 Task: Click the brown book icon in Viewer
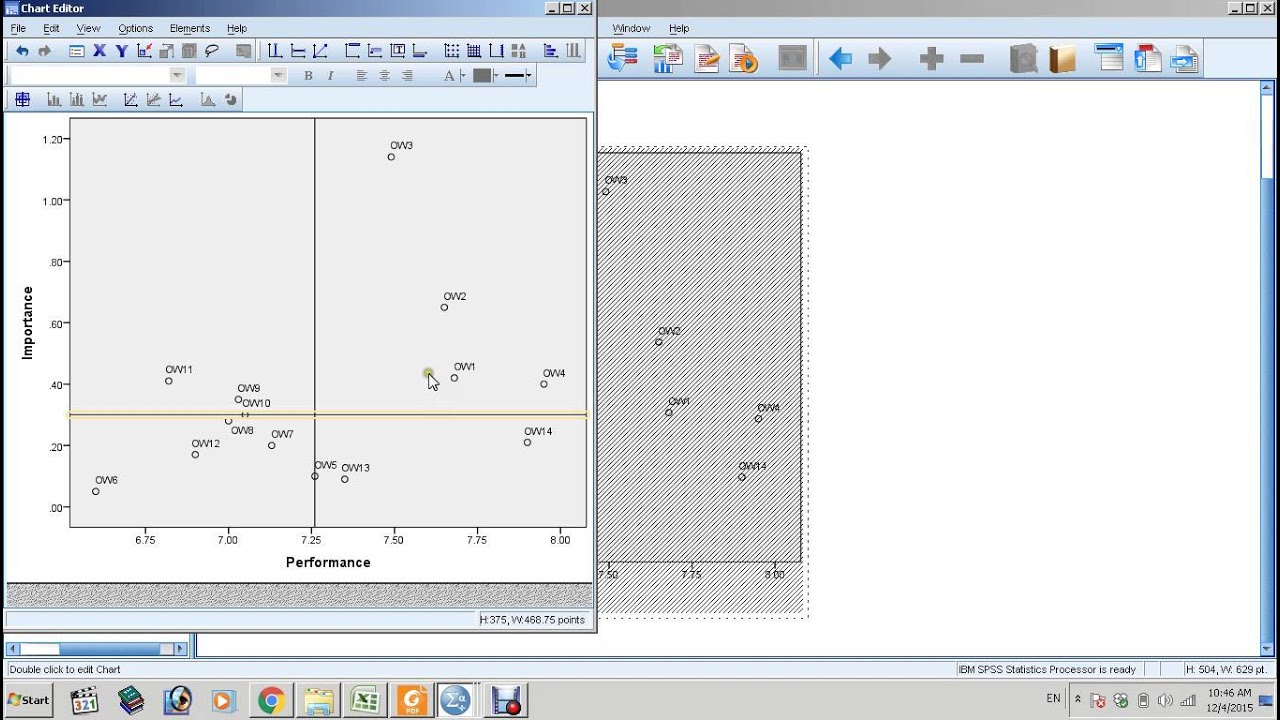(1062, 59)
